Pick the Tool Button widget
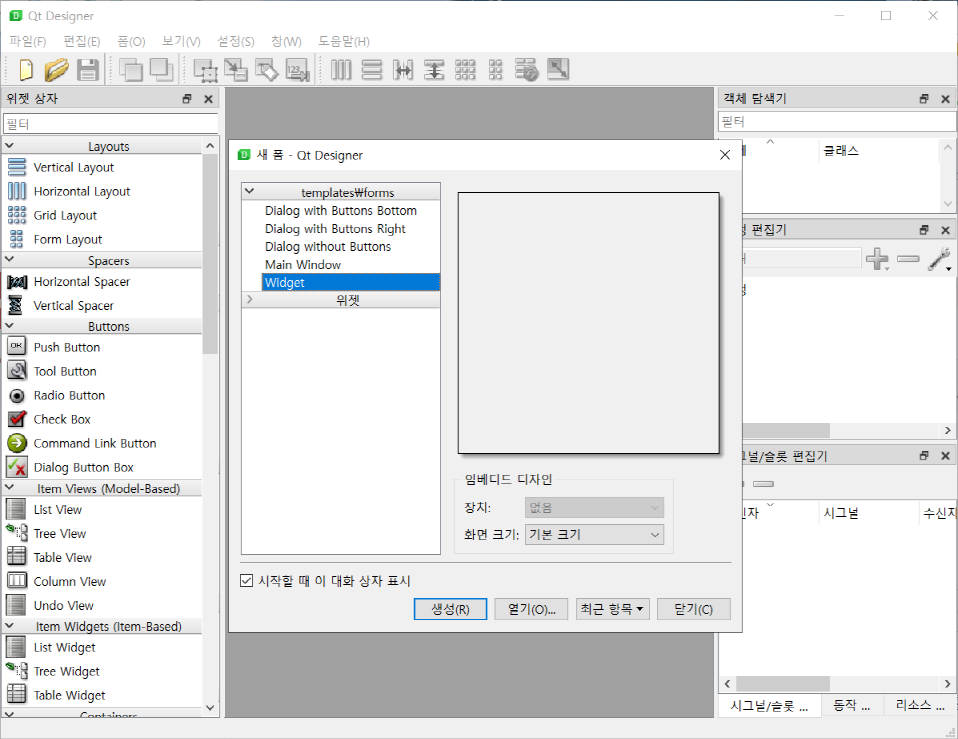958x739 pixels. click(x=65, y=371)
